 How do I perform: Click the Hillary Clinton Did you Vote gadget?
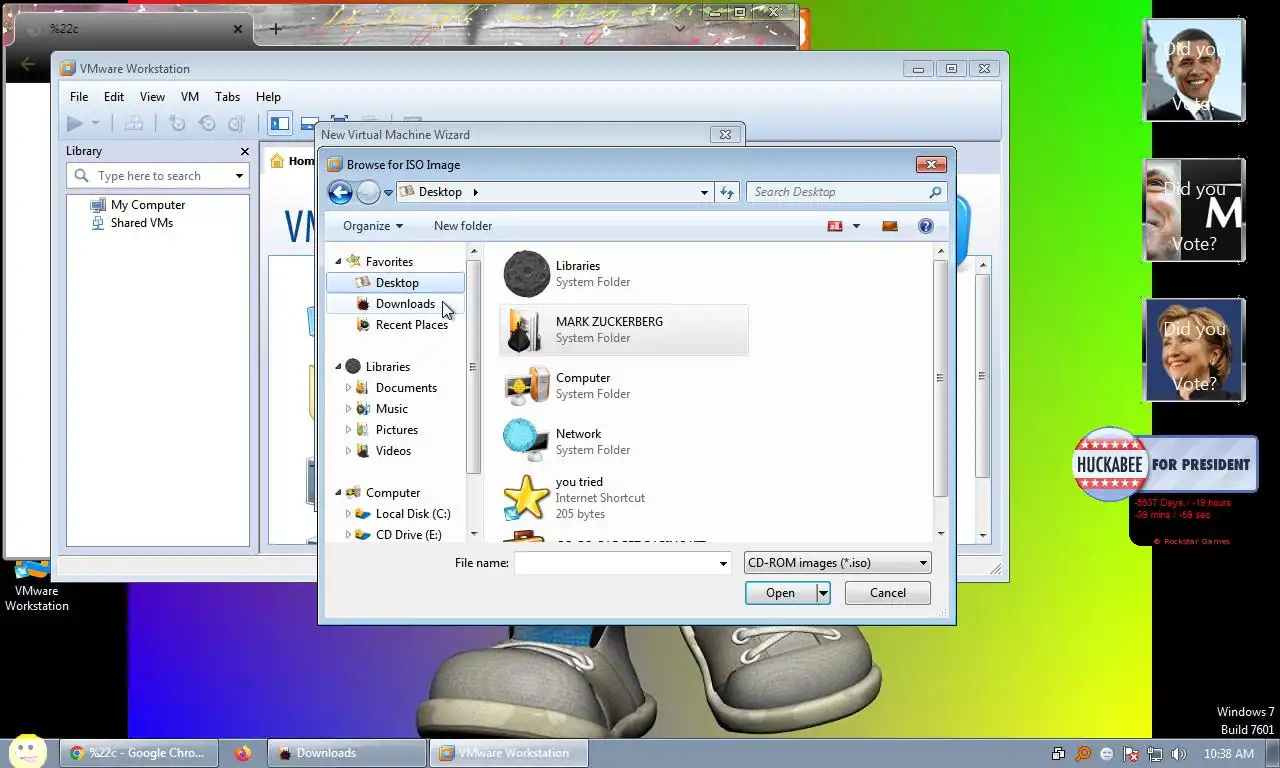point(1194,350)
